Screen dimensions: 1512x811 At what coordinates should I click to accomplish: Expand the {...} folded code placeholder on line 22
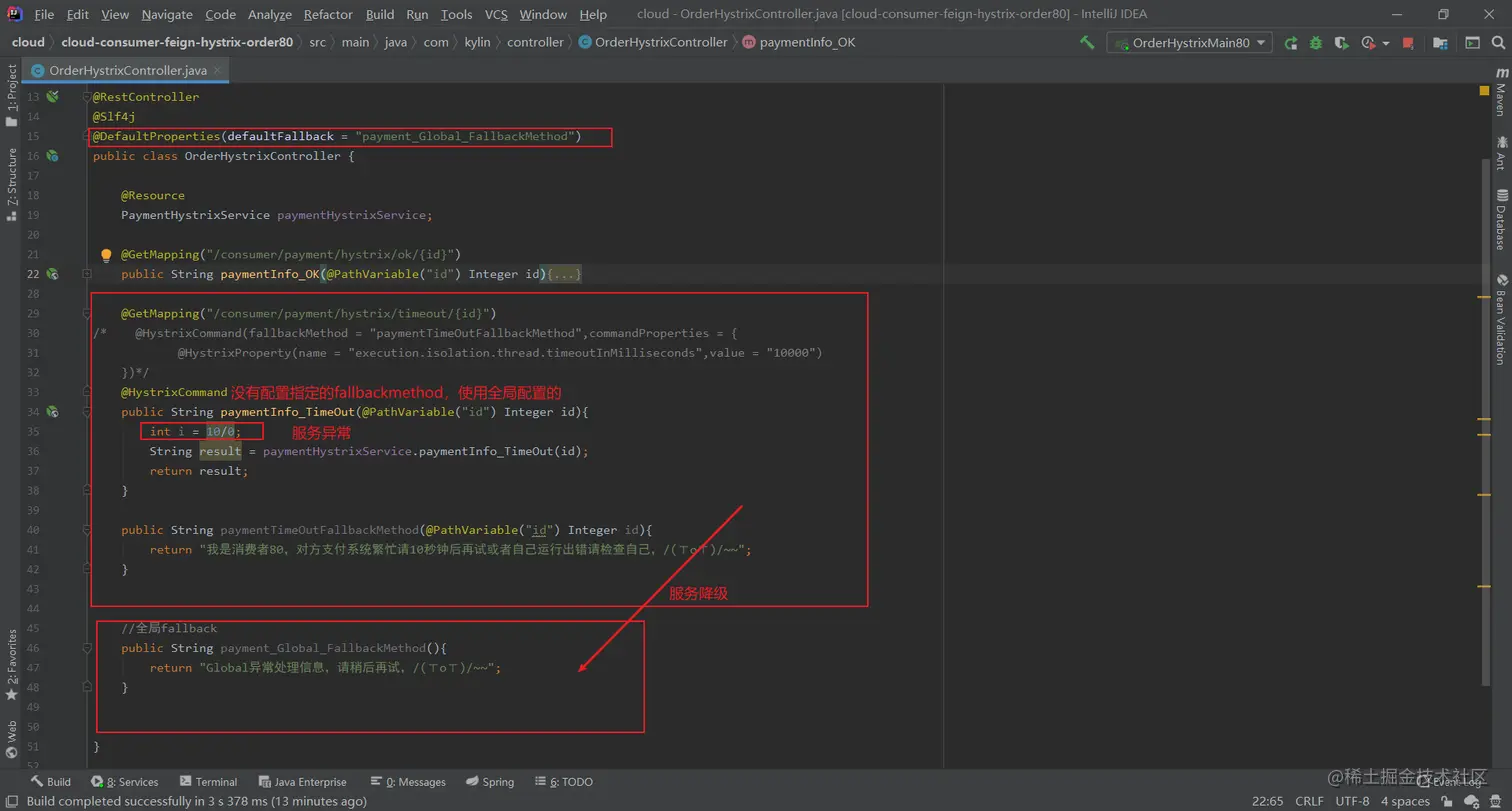[x=563, y=274]
